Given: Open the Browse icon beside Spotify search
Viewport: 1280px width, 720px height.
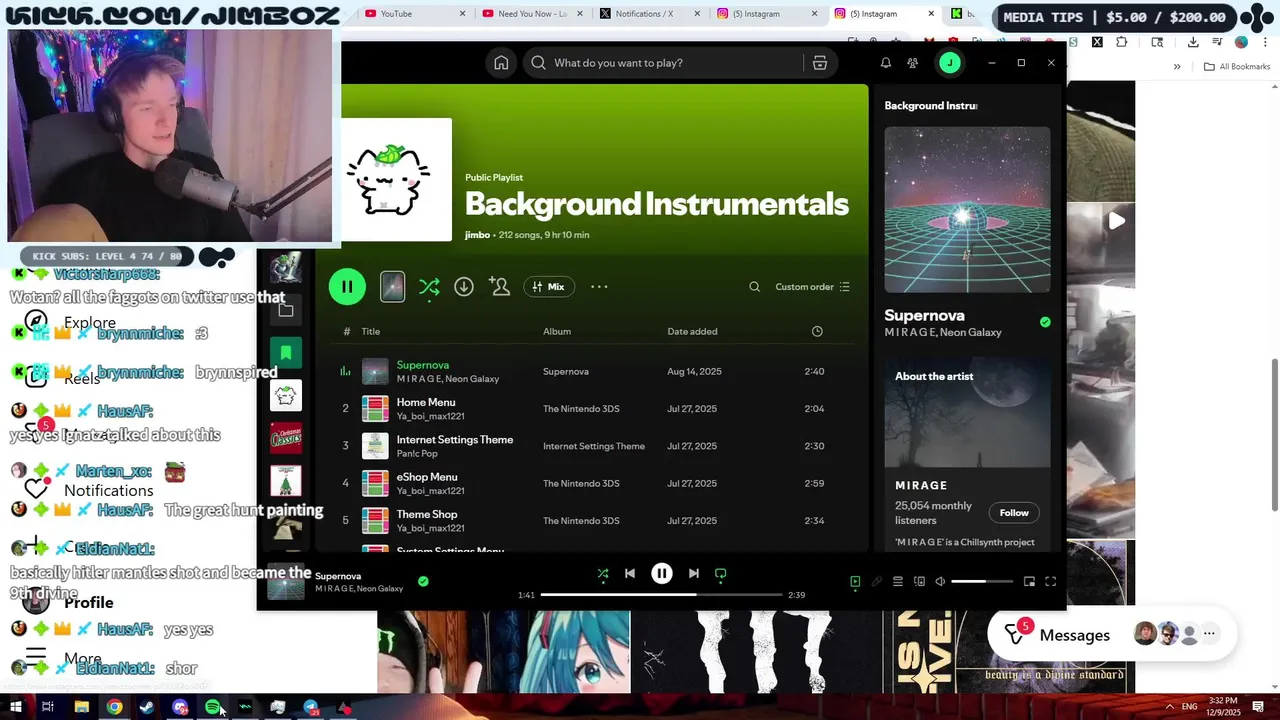Looking at the screenshot, I should click(x=820, y=63).
